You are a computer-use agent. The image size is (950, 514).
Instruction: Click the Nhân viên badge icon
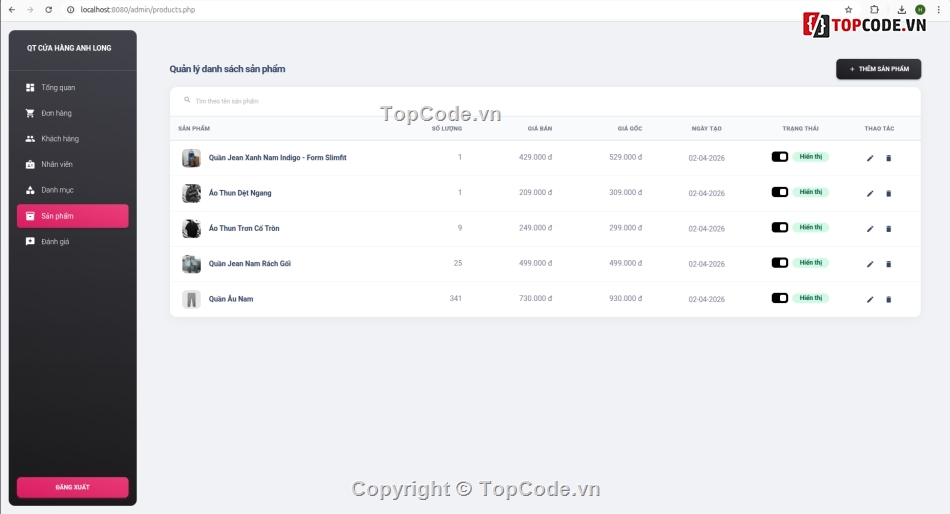[x=30, y=164]
